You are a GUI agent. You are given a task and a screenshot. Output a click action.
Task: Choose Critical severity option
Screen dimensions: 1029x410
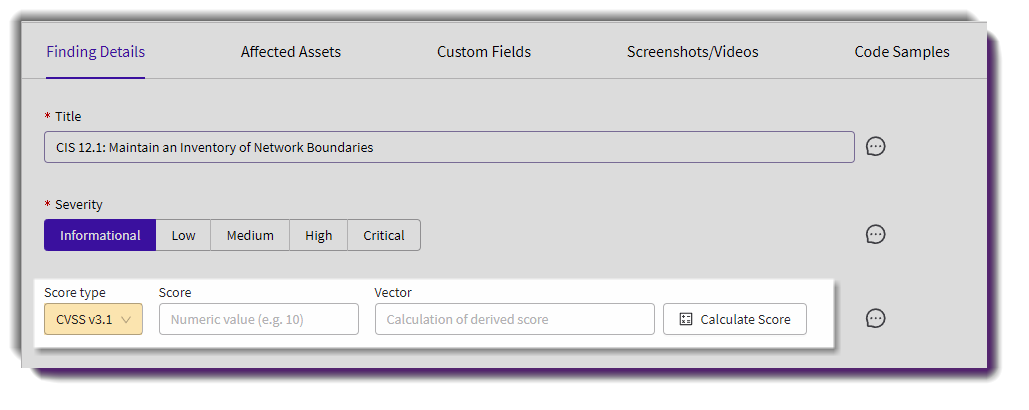(x=384, y=235)
